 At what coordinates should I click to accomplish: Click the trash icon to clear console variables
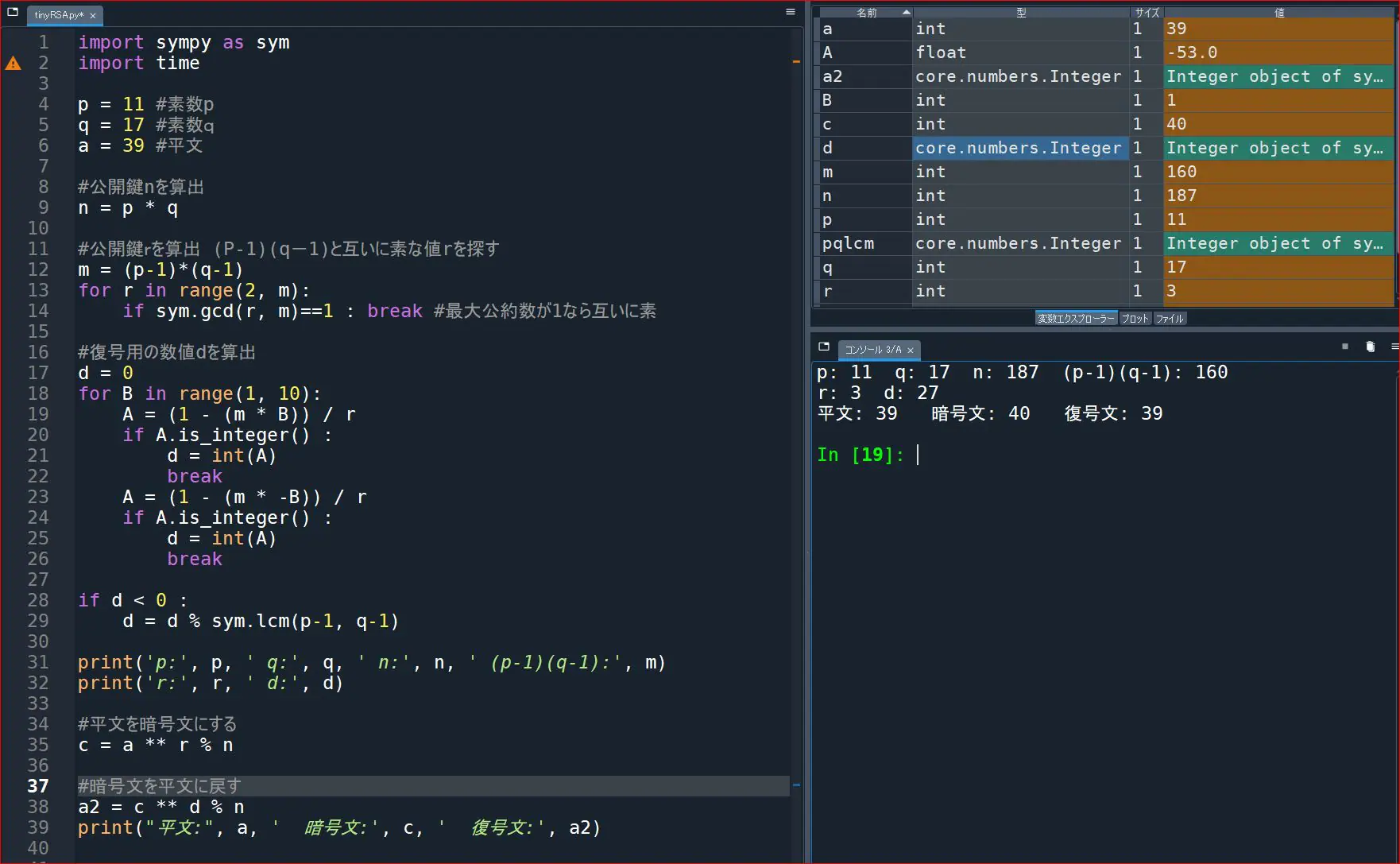tap(1370, 347)
